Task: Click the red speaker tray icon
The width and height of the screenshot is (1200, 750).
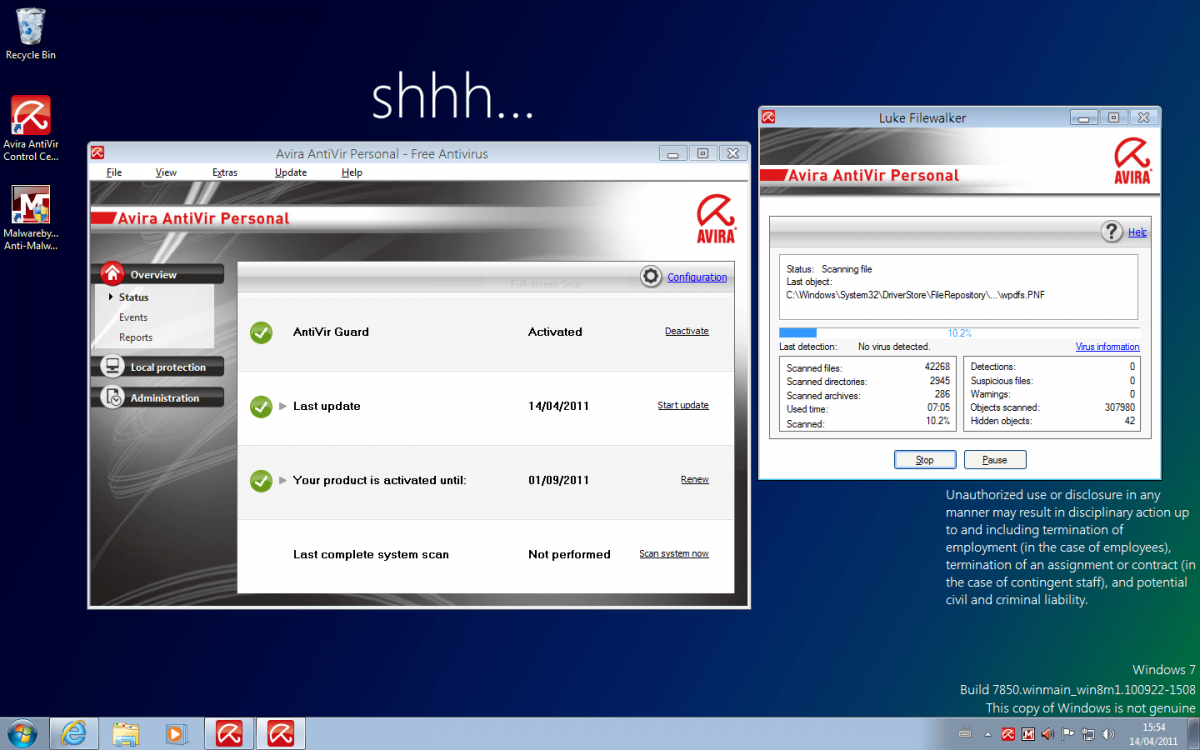Action: tap(1047, 734)
